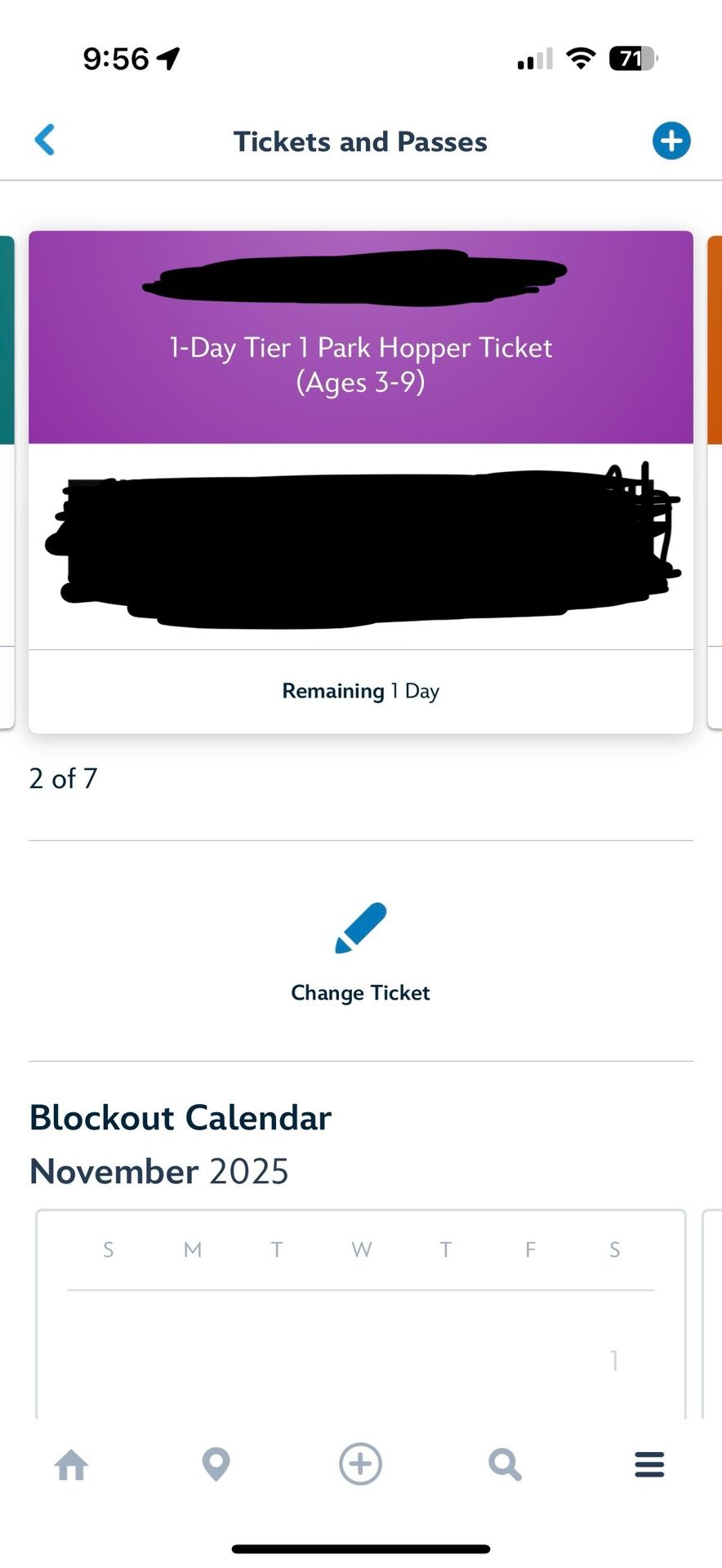Open the Blockout Calendar heading
The height and width of the screenshot is (1568, 722).
[x=180, y=1117]
